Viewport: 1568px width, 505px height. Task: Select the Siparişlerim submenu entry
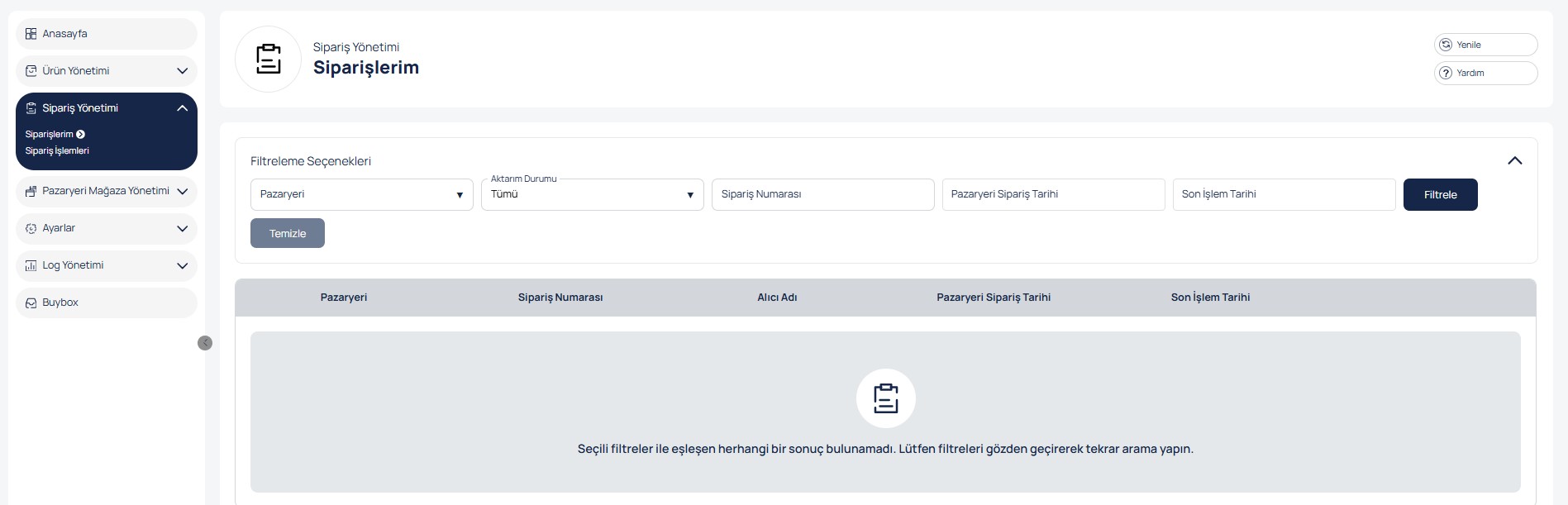(x=49, y=134)
